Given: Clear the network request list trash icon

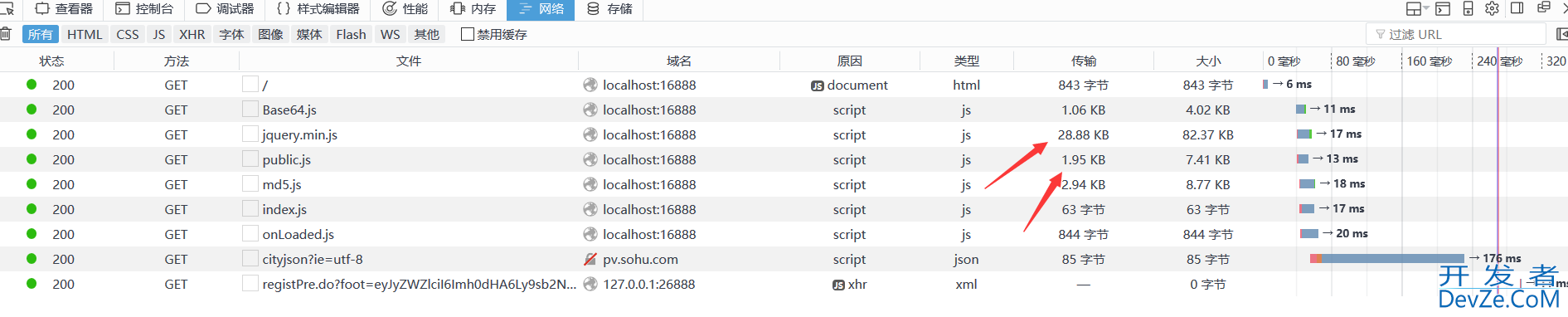Looking at the screenshot, I should (x=6, y=34).
